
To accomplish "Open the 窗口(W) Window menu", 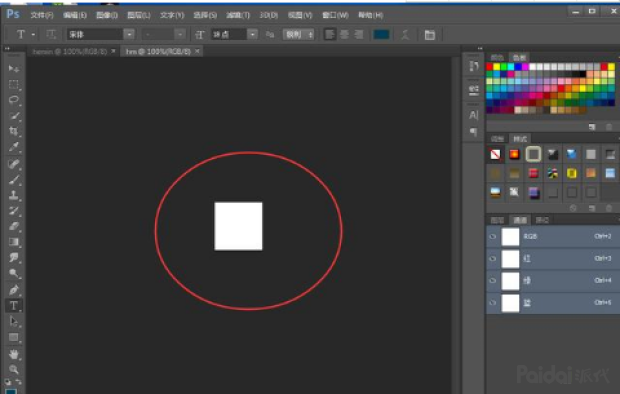I will (x=335, y=15).
